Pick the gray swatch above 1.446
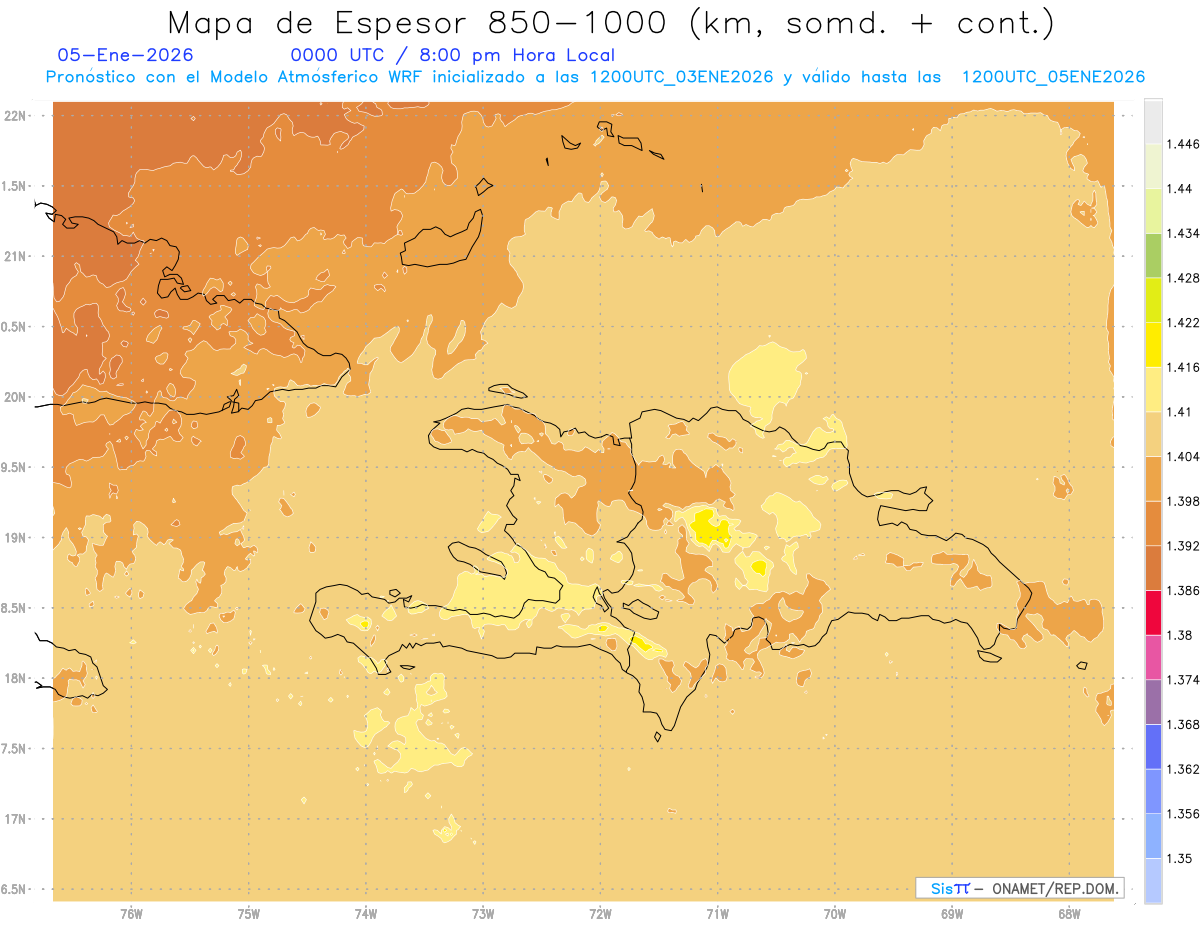Image resolution: width=1200 pixels, height=927 pixels. tap(1153, 121)
